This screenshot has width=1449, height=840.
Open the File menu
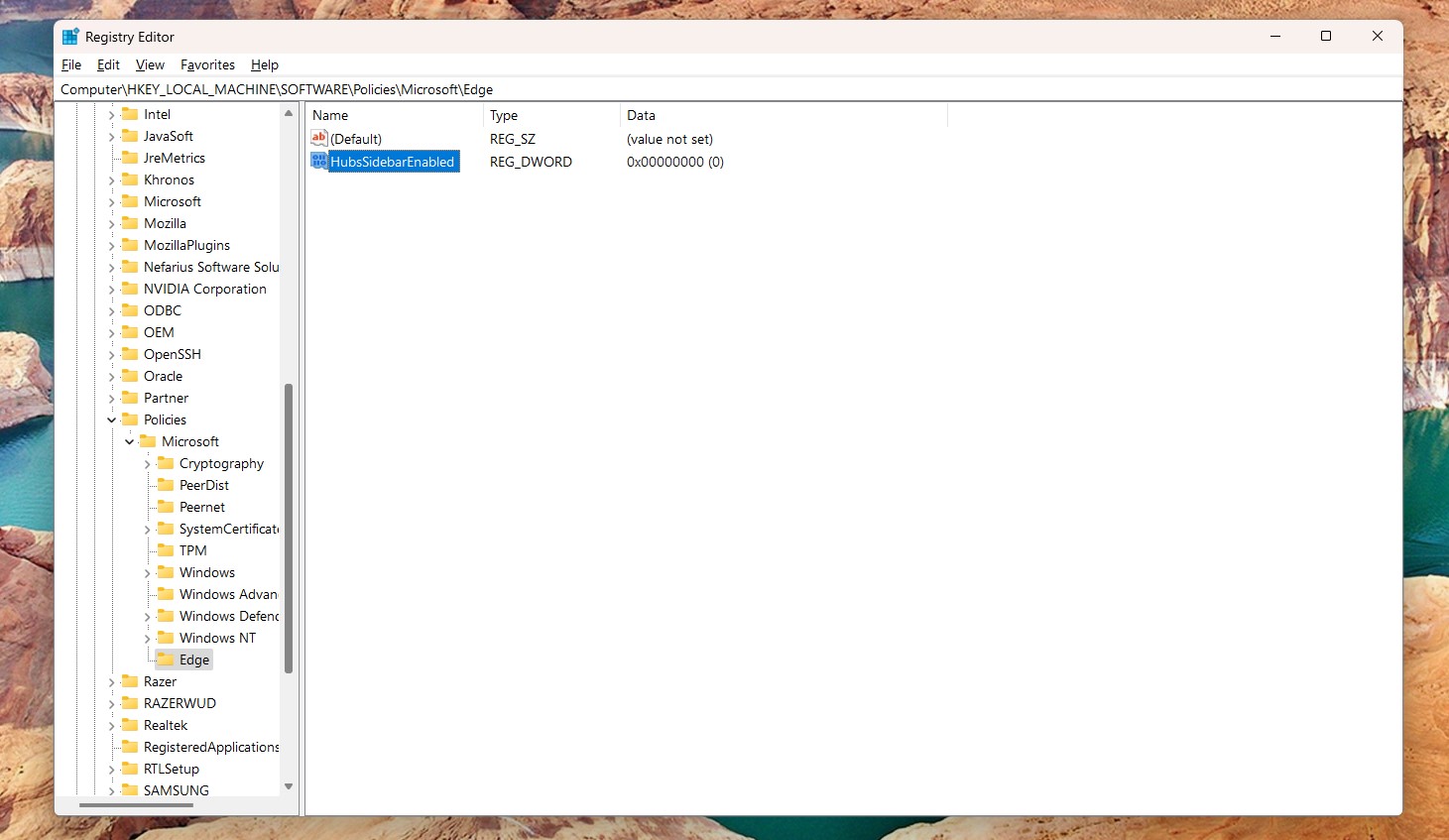71,64
